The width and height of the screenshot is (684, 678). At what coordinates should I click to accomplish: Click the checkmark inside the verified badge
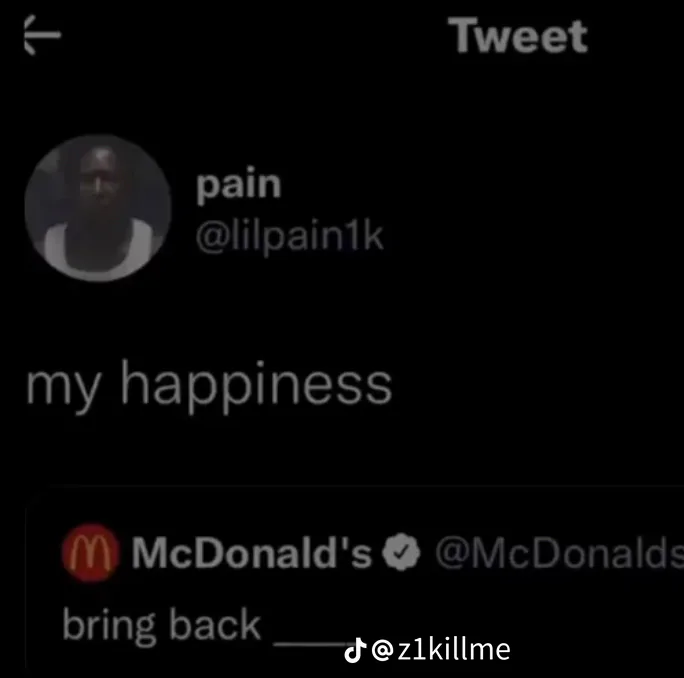point(401,552)
